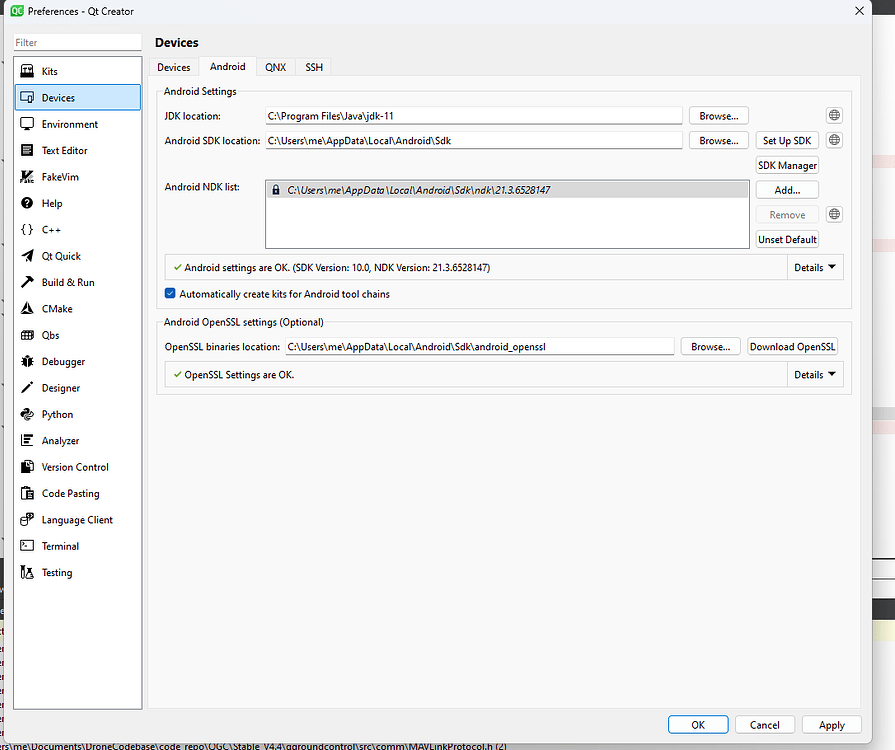The height and width of the screenshot is (750, 895).
Task: Switch to the SSH tab
Action: [x=313, y=66]
